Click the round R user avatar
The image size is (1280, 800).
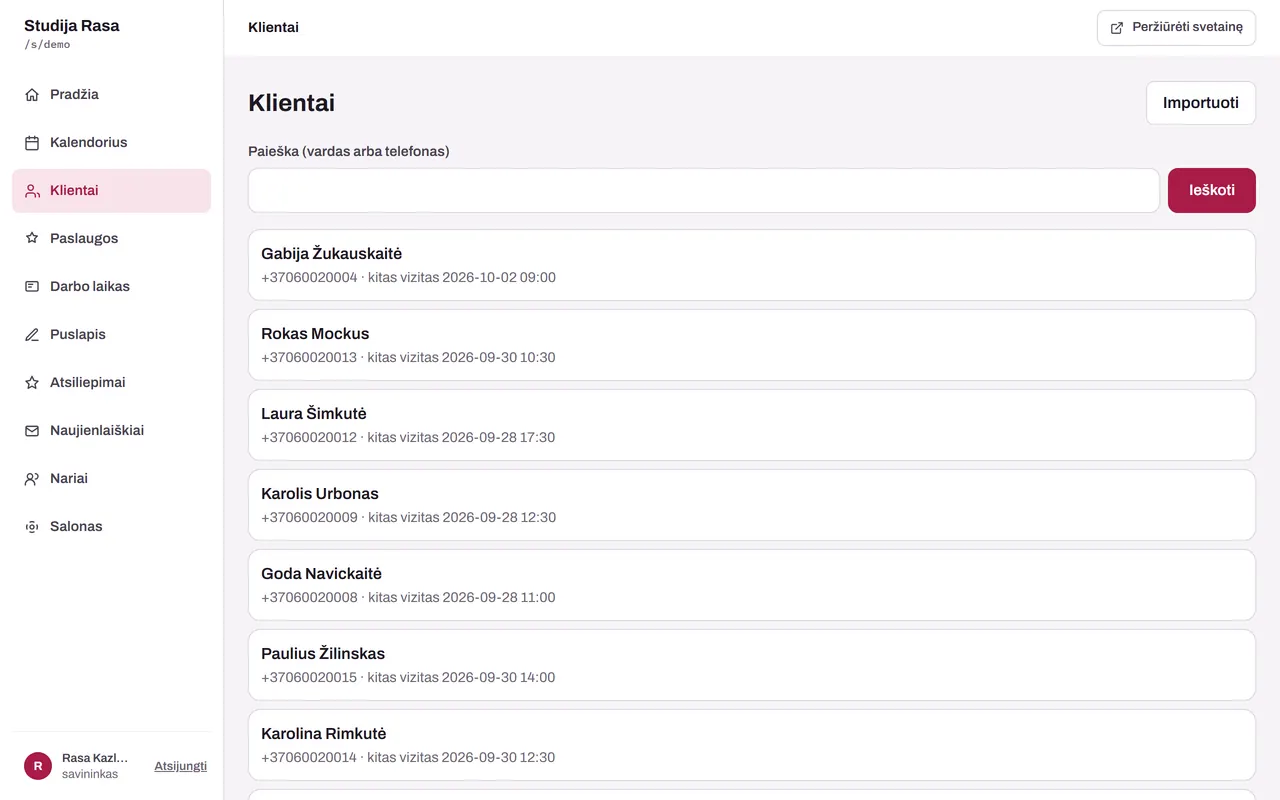click(x=38, y=766)
